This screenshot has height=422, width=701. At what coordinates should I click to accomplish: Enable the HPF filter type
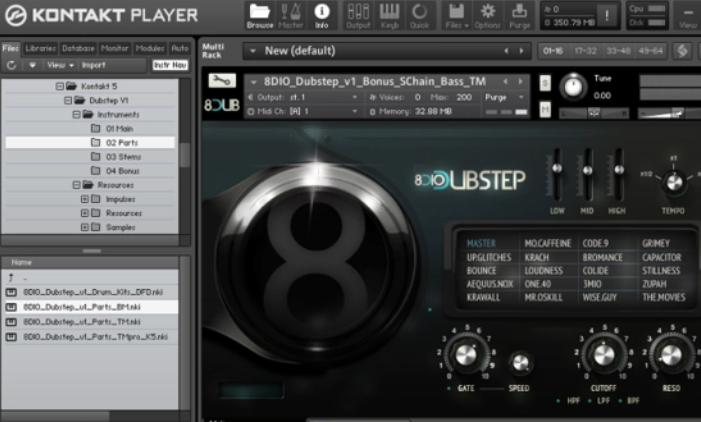pyautogui.click(x=558, y=401)
